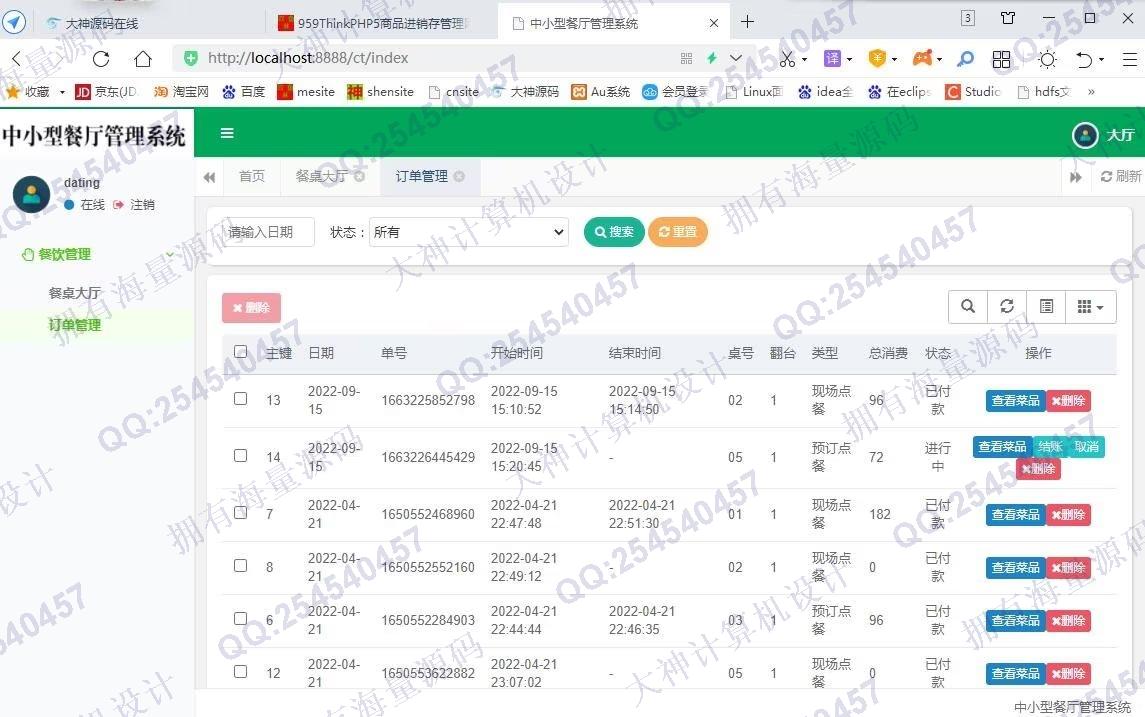Click the browser search magnifier icon
This screenshot has width=1145, height=717.
tap(965, 58)
